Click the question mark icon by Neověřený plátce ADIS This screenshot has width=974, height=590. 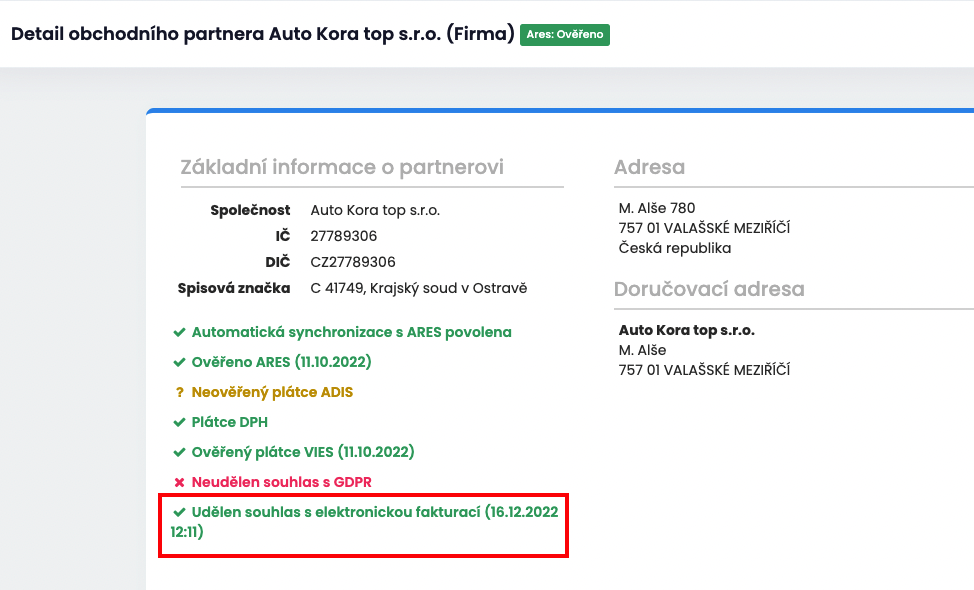179,392
